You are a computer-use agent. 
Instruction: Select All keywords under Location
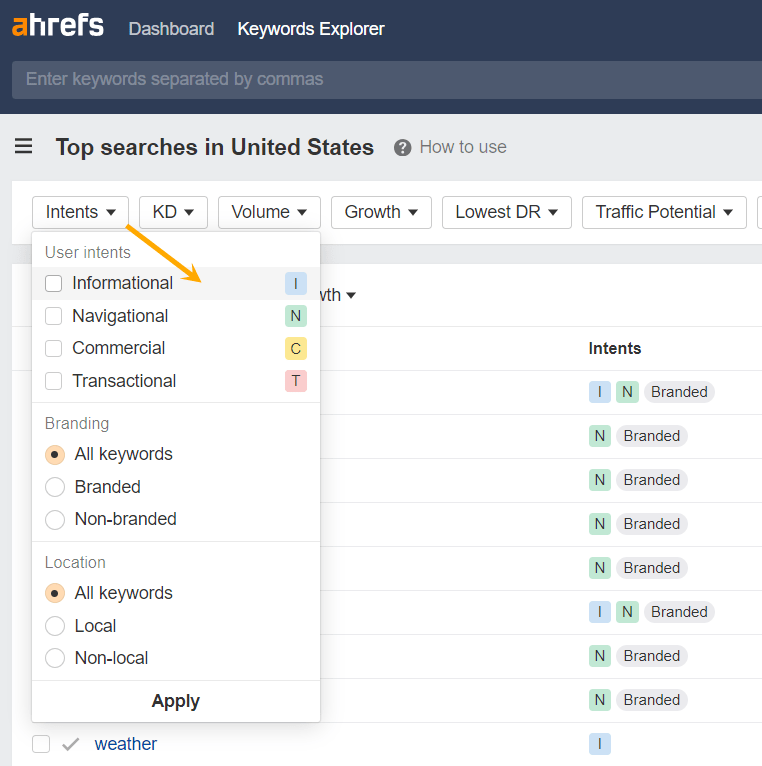pos(55,594)
